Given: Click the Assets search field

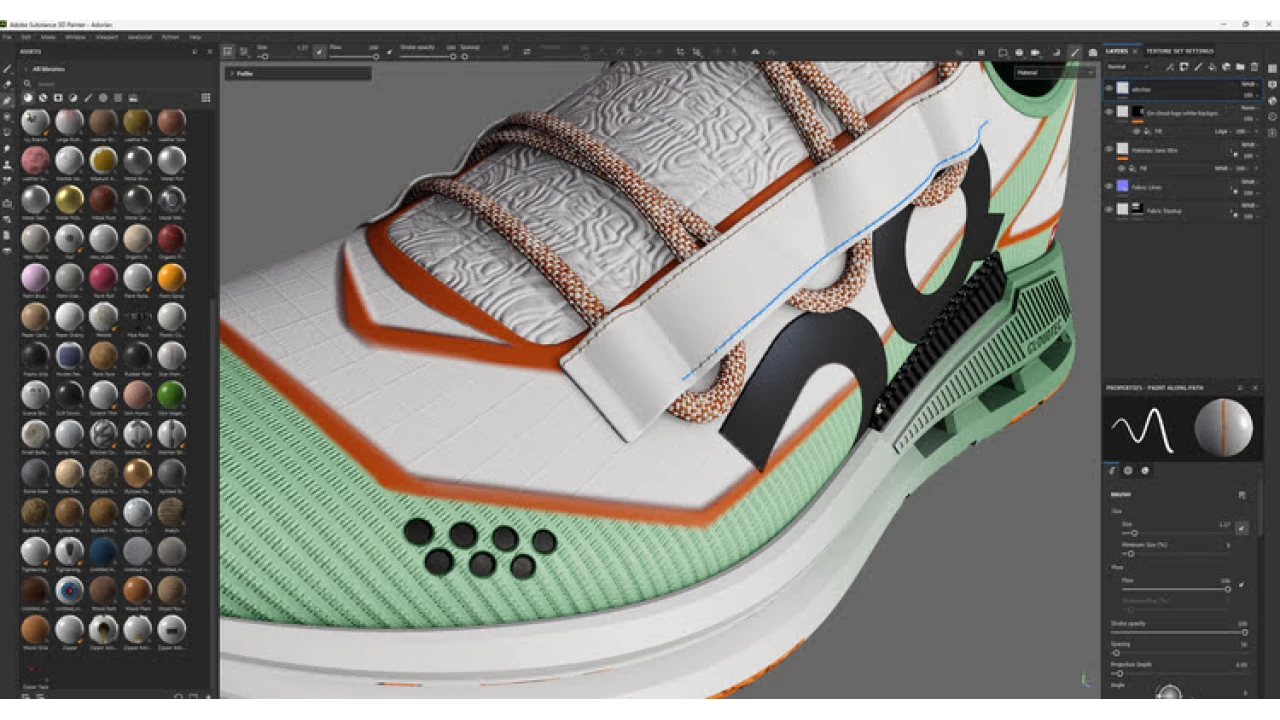Looking at the screenshot, I should pyautogui.click(x=115, y=84).
